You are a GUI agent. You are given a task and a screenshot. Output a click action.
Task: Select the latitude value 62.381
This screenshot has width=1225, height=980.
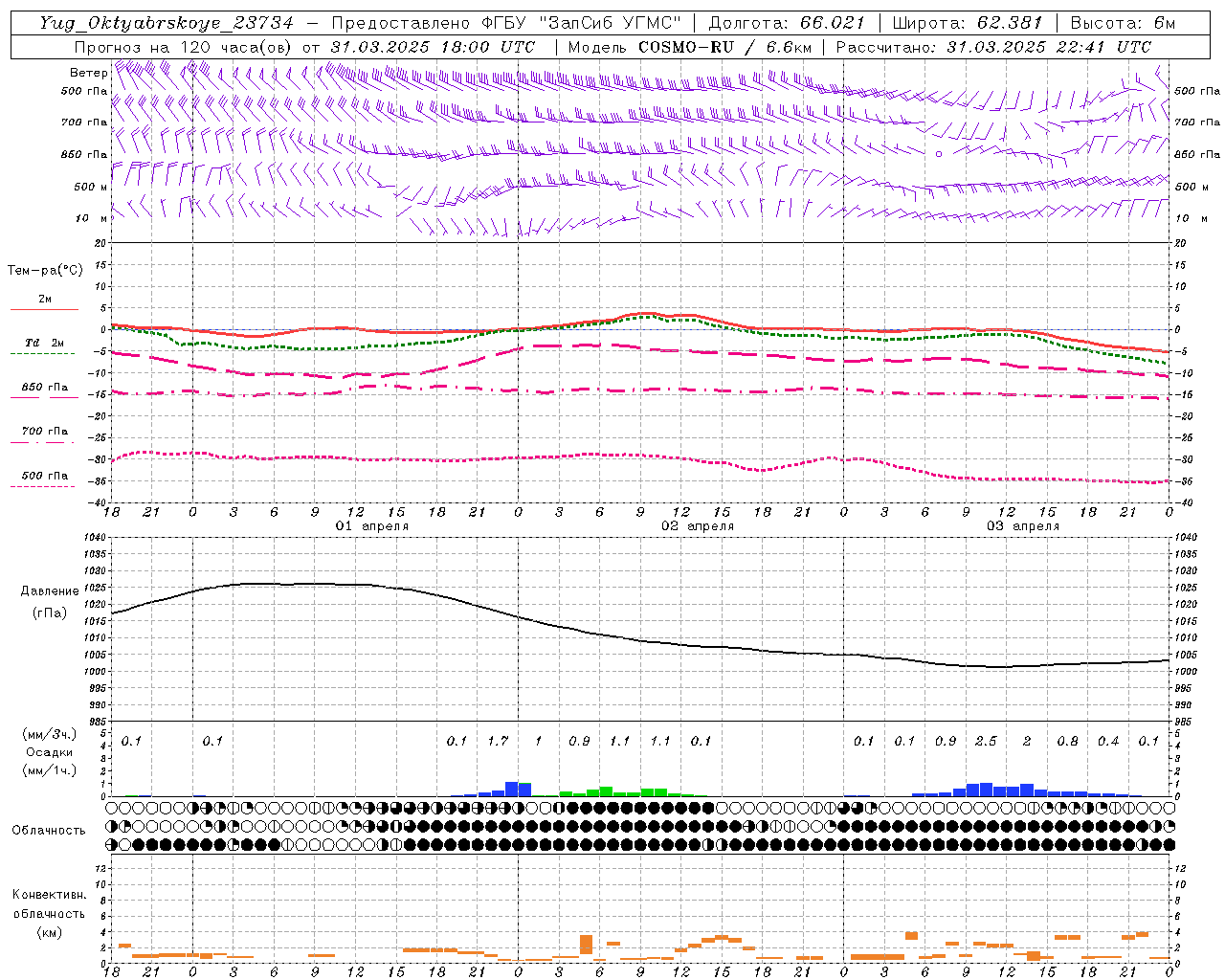[x=1011, y=23]
